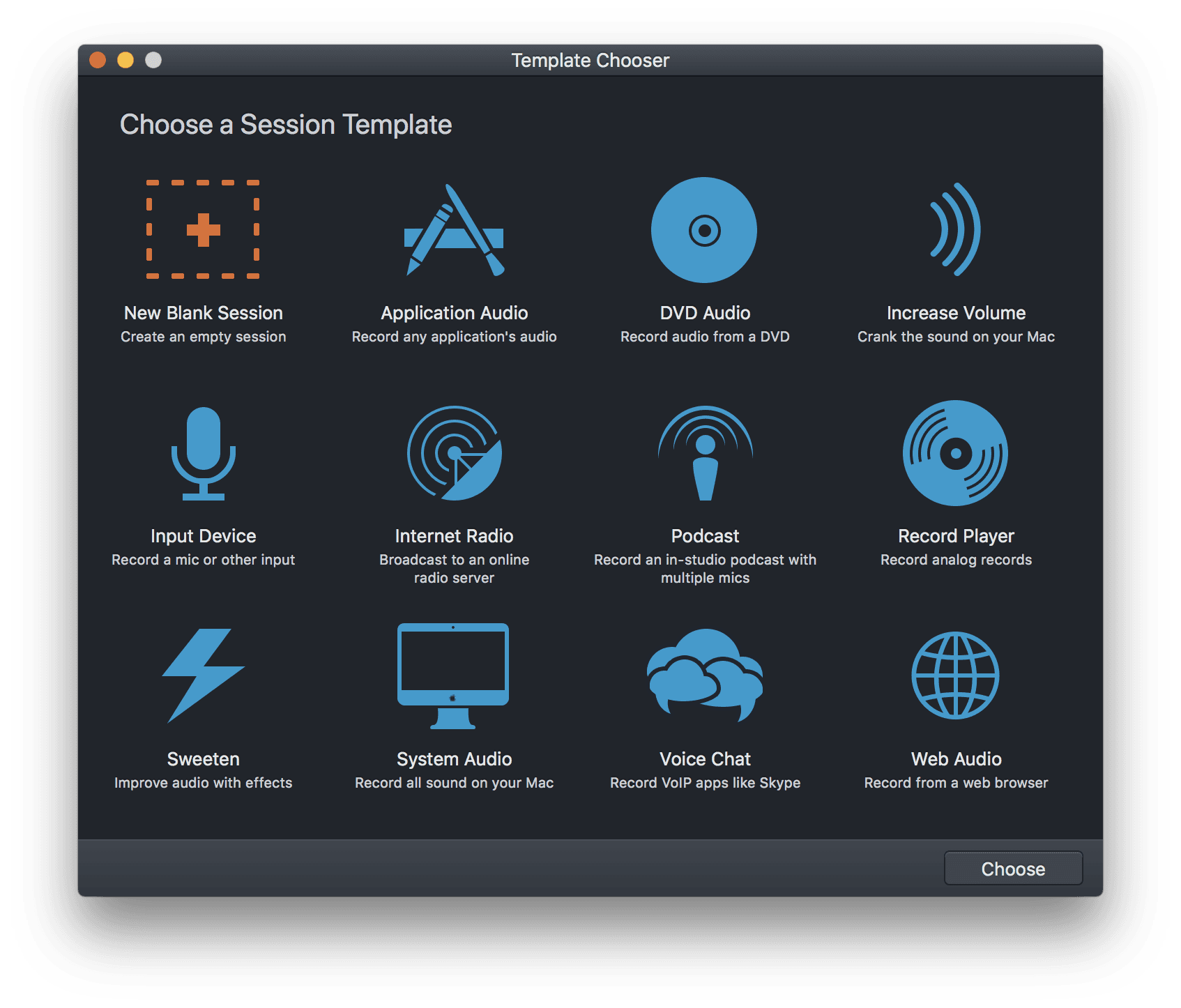1181x1008 pixels.
Task: Choose the DVD Audio disc icon
Action: (x=704, y=230)
